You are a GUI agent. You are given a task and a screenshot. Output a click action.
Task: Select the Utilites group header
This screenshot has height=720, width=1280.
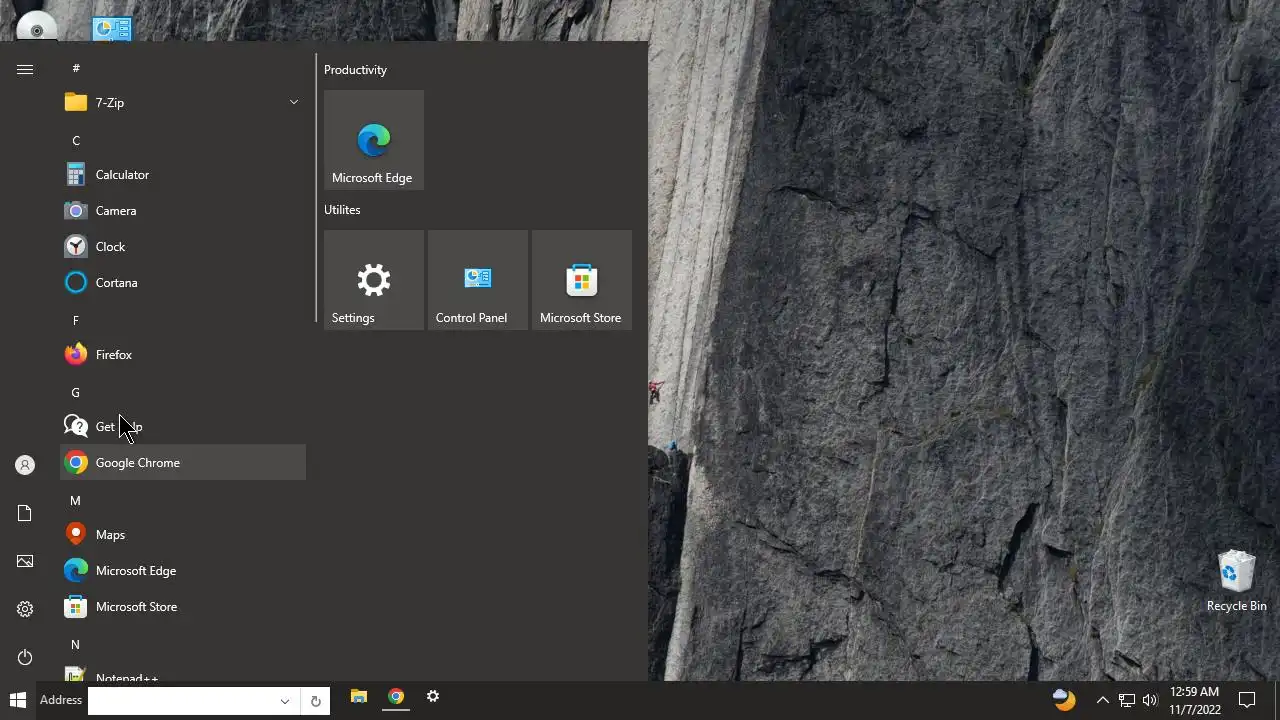point(342,209)
